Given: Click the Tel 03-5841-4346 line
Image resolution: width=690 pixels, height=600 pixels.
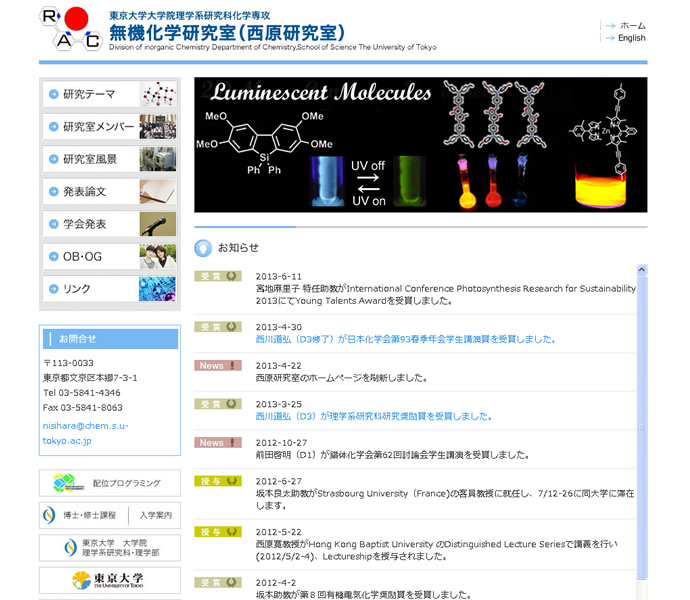Looking at the screenshot, I should pos(81,393).
